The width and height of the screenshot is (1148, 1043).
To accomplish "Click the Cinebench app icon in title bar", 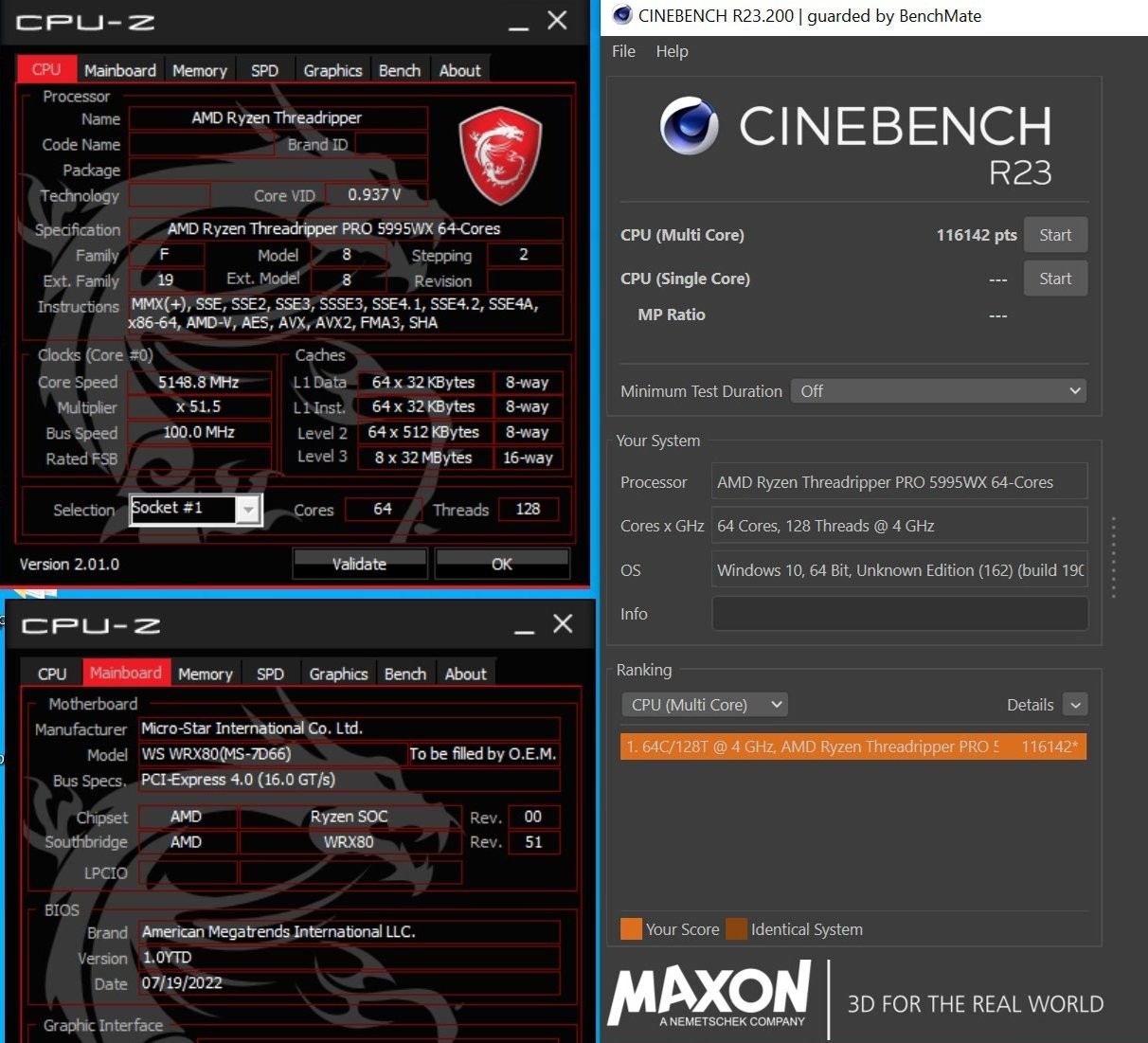I will (x=622, y=15).
